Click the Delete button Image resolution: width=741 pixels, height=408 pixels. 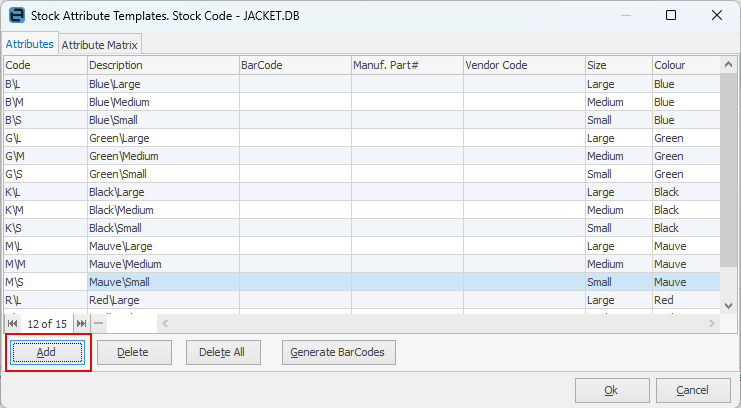(x=134, y=352)
